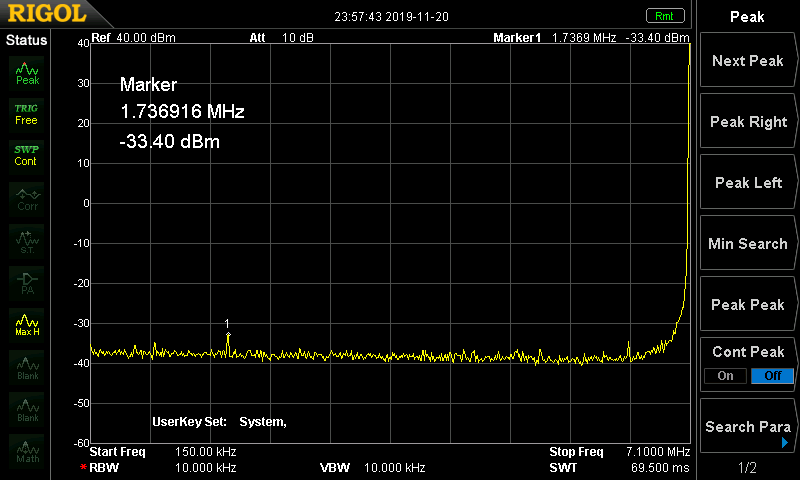Click the Corr correction status icon
The height and width of the screenshot is (480, 800).
pyautogui.click(x=27, y=197)
